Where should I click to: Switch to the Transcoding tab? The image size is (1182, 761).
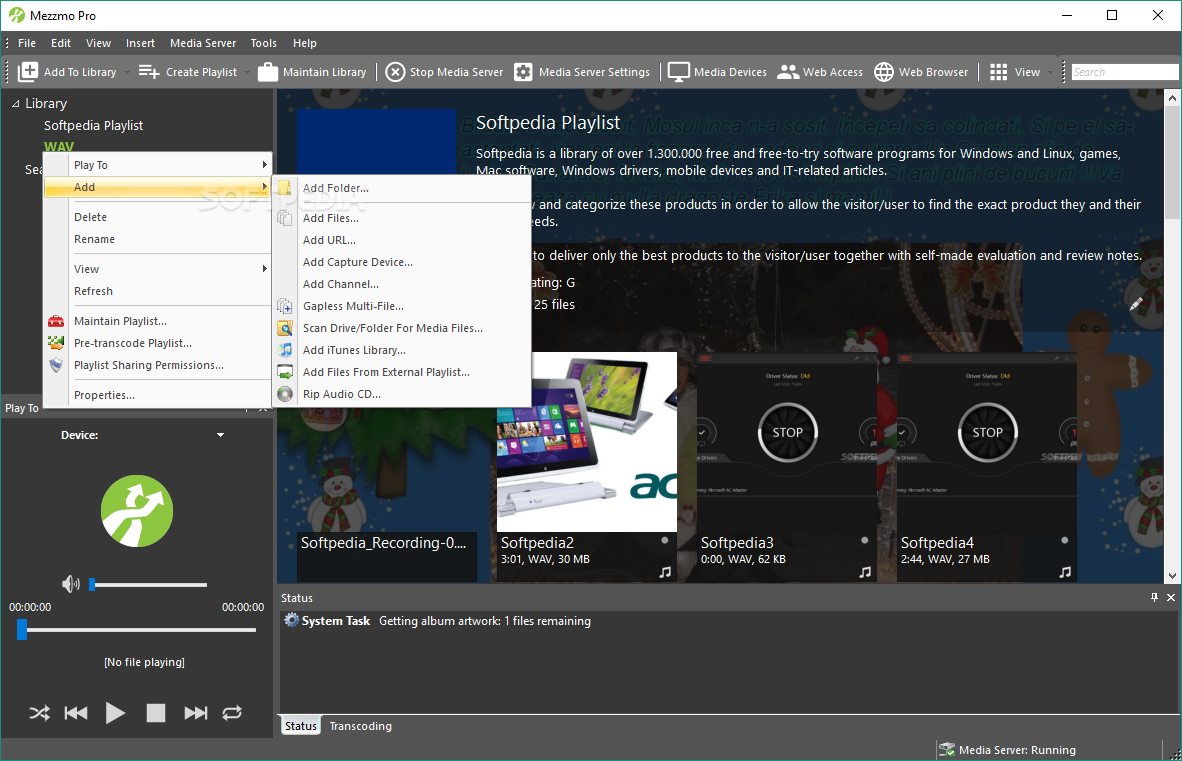coord(360,726)
